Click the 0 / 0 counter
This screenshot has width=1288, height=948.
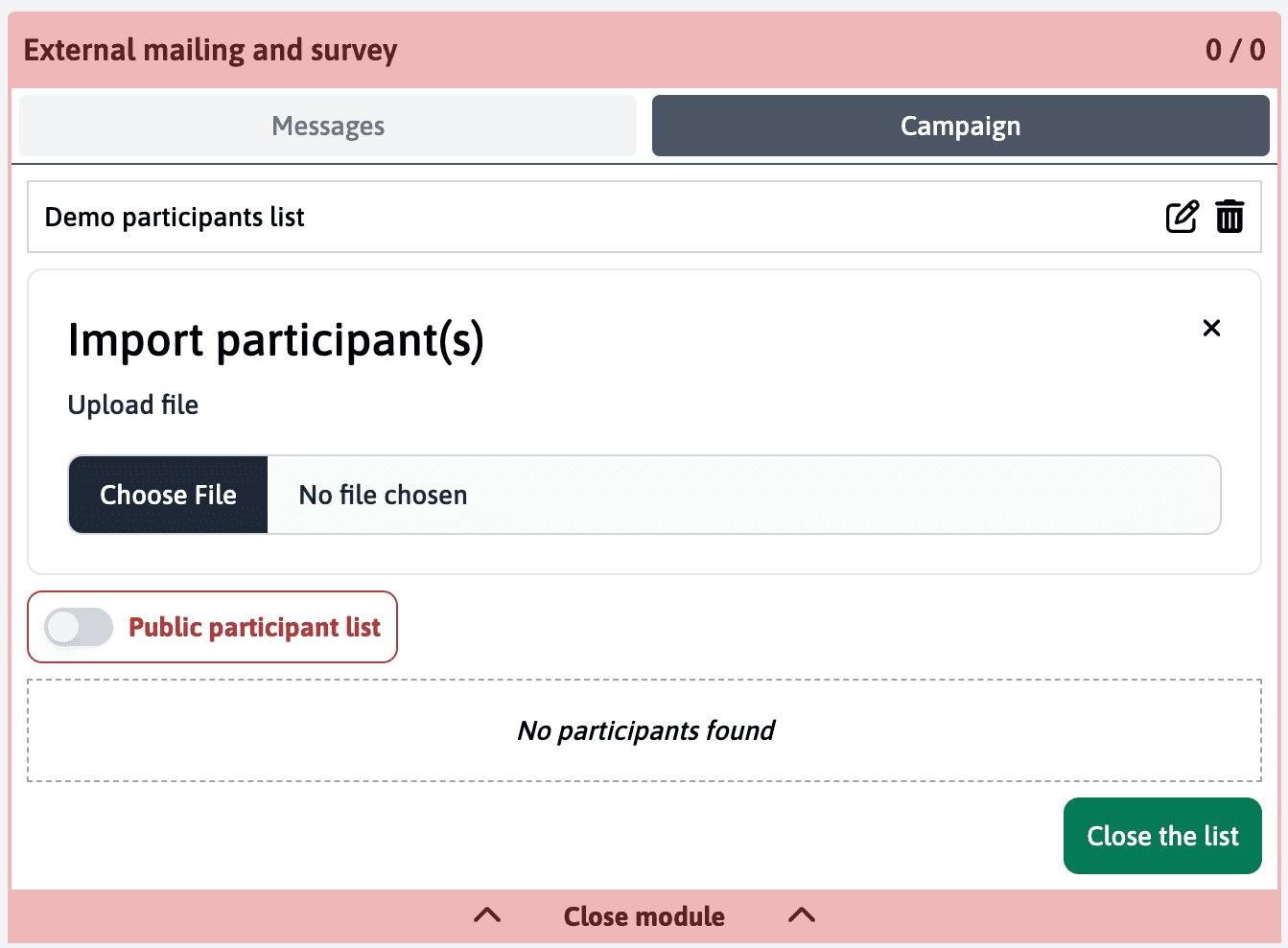[x=1234, y=50]
